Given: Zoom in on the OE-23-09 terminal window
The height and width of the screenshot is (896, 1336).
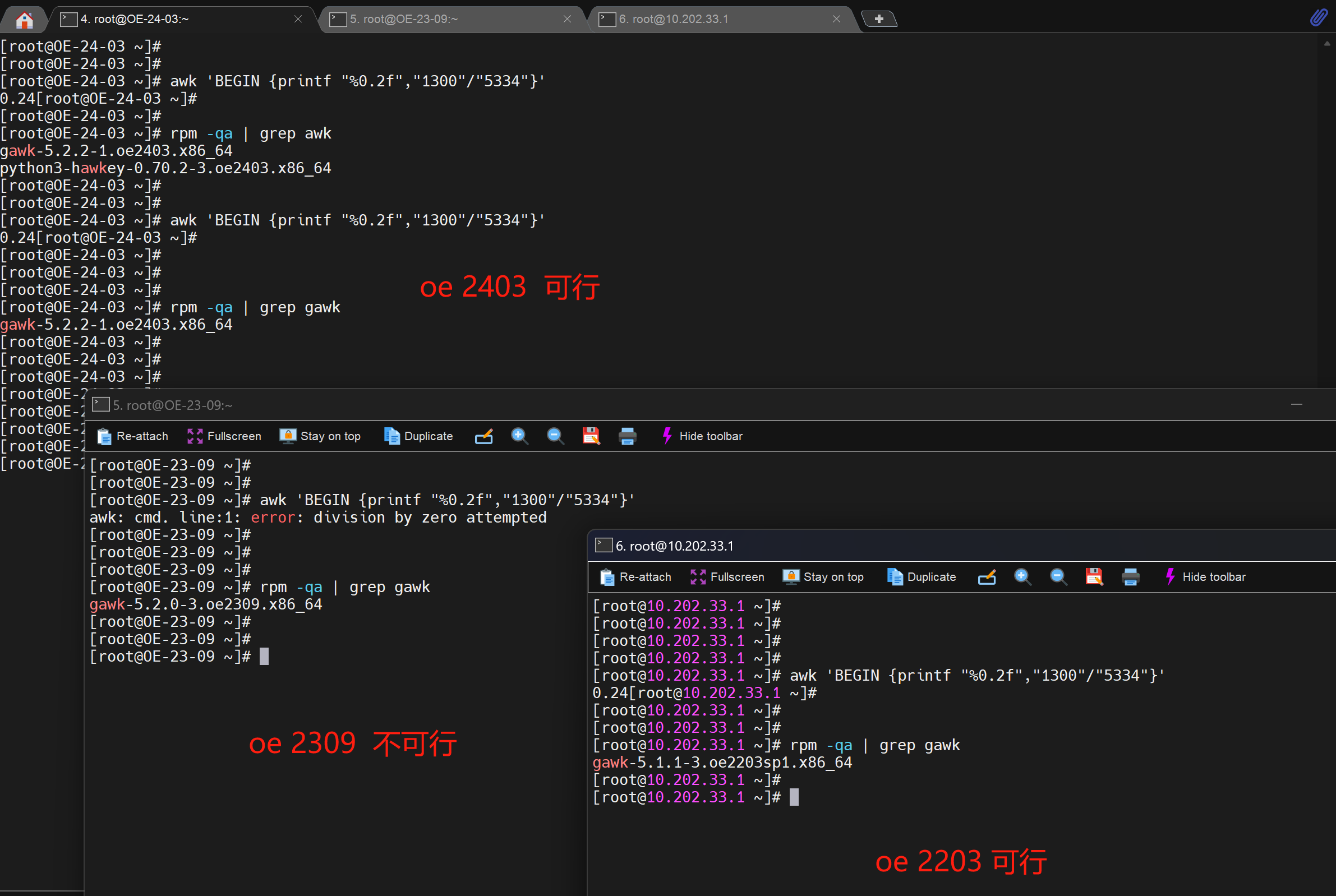Looking at the screenshot, I should (x=519, y=436).
